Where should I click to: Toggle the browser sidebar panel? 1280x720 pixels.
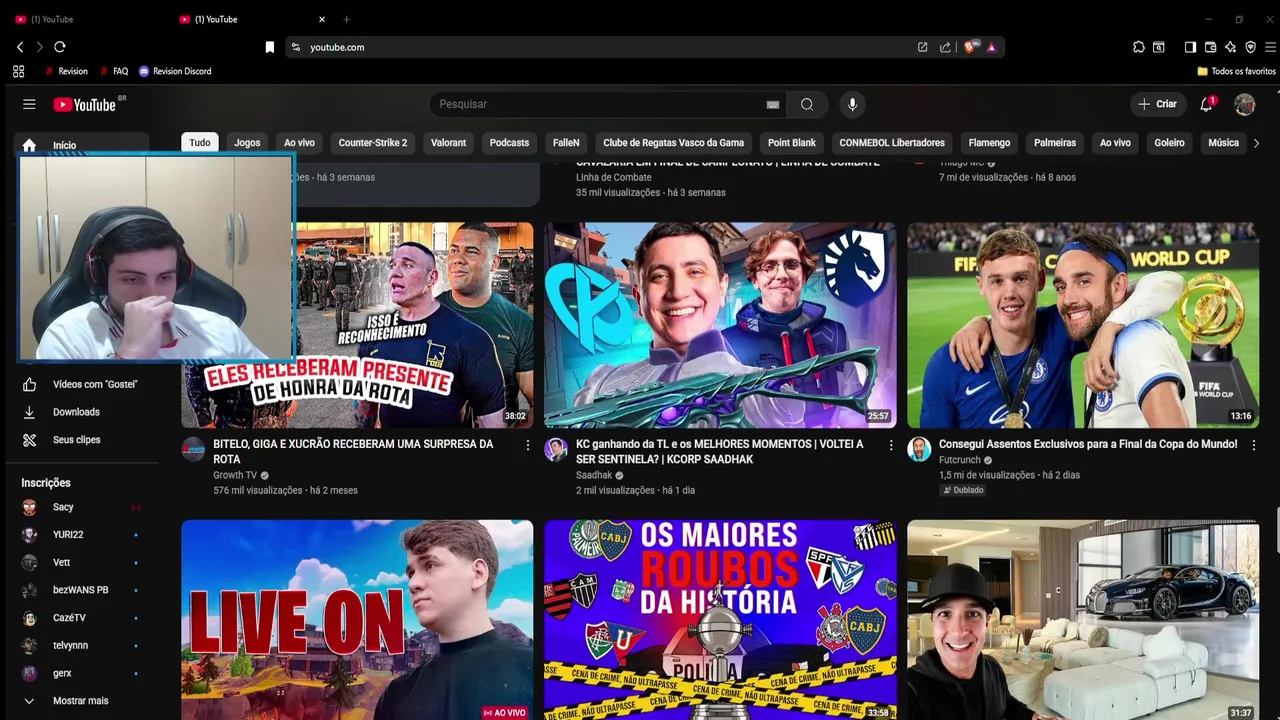coord(1190,47)
